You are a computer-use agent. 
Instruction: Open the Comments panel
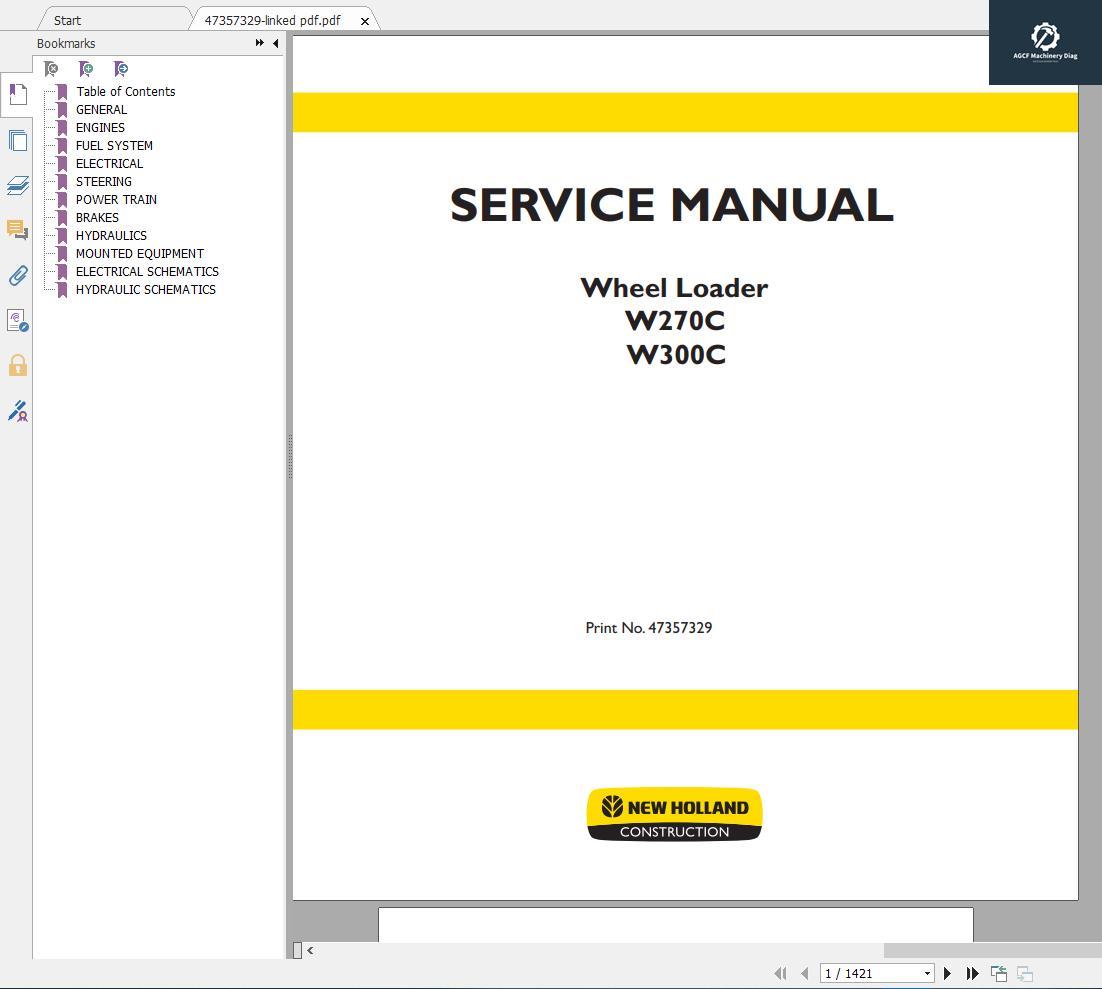coord(17,230)
